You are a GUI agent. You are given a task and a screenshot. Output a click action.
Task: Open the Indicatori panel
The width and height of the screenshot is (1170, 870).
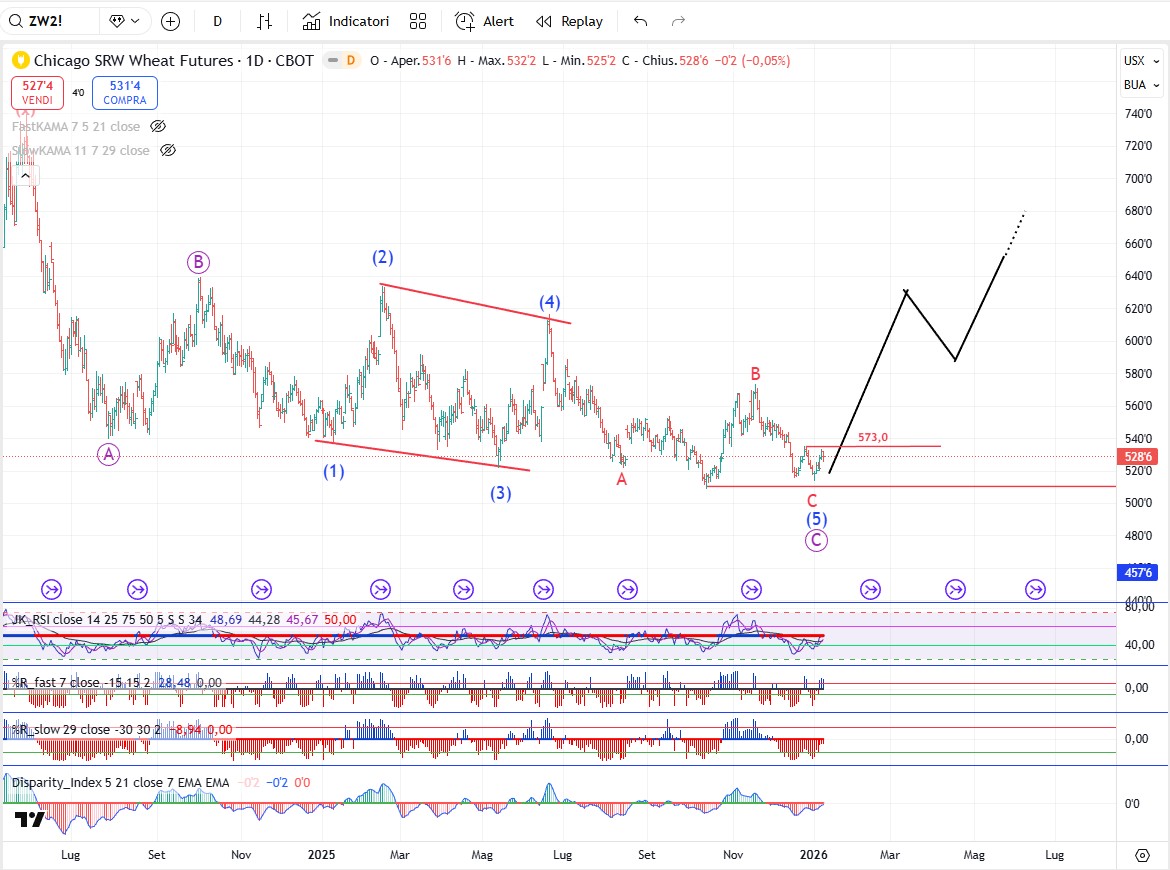click(345, 21)
